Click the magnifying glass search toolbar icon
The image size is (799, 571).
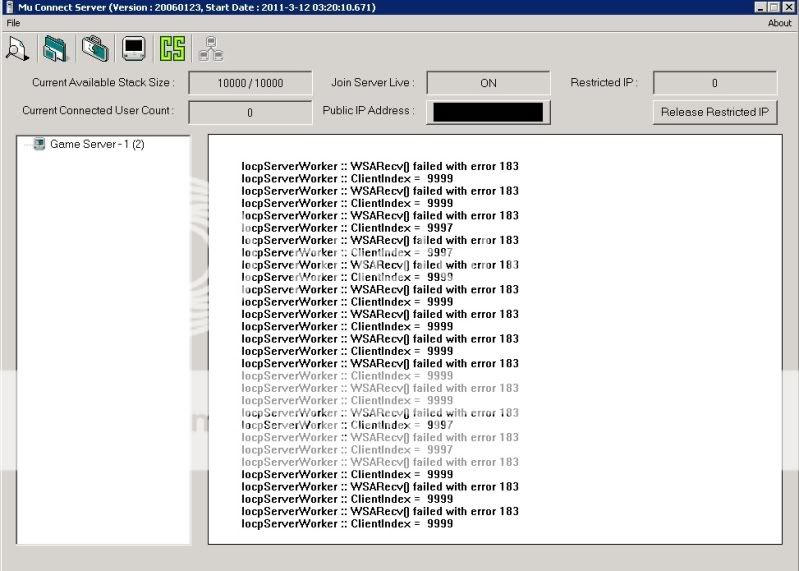17,48
